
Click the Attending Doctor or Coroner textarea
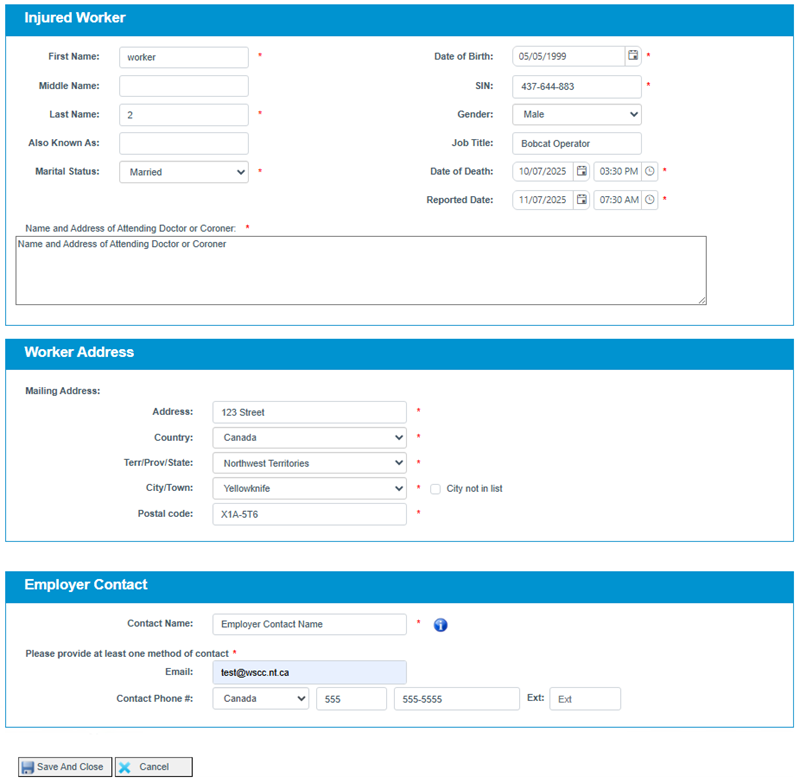[361, 270]
